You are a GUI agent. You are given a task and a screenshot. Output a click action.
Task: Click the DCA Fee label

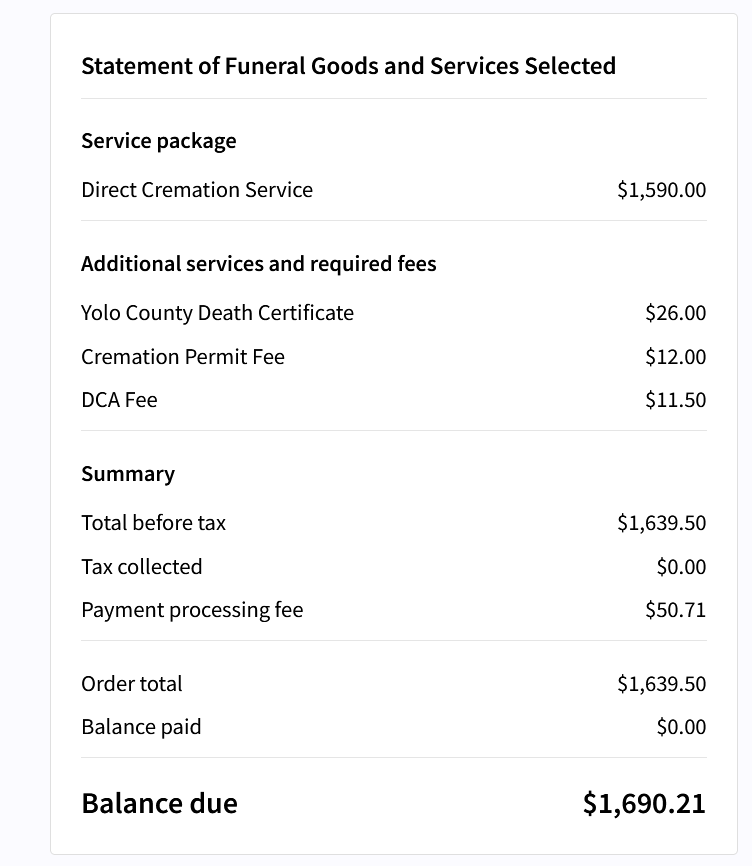click(119, 400)
